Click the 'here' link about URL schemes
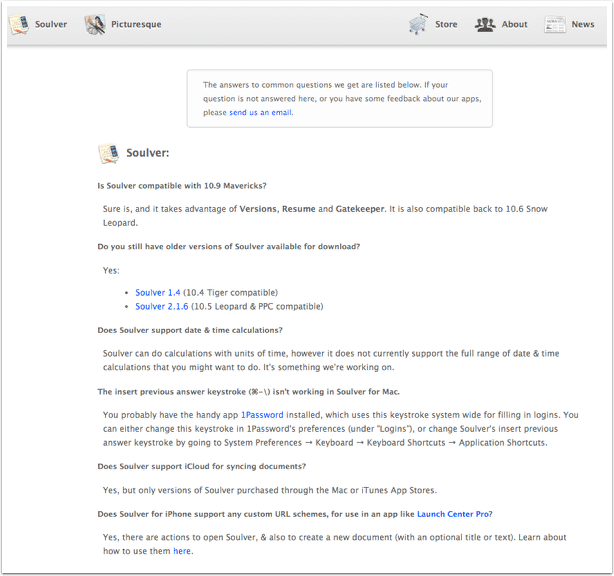 point(182,551)
